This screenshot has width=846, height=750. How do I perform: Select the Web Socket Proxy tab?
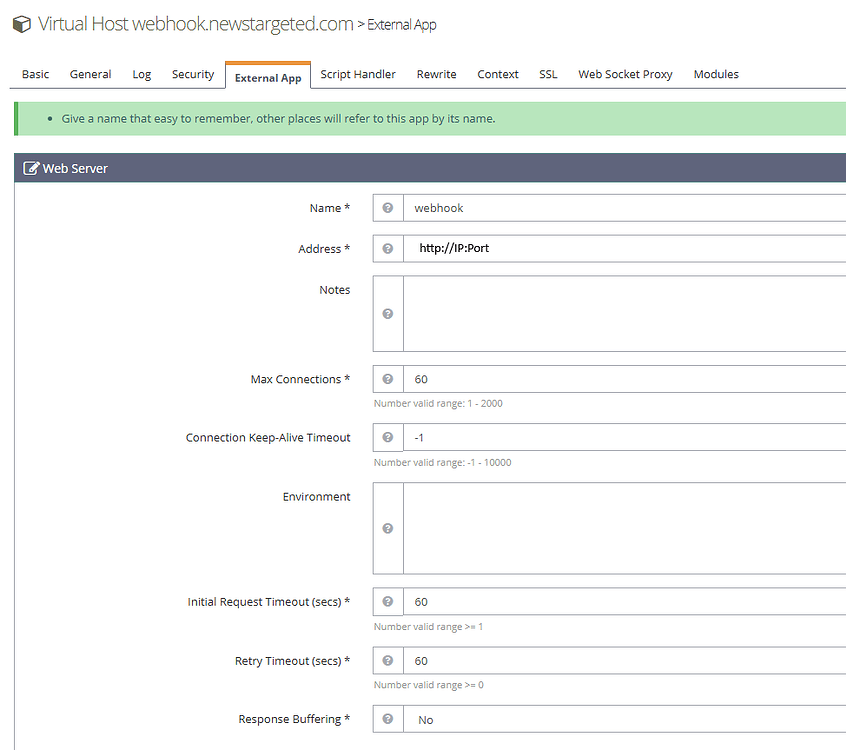pos(625,74)
